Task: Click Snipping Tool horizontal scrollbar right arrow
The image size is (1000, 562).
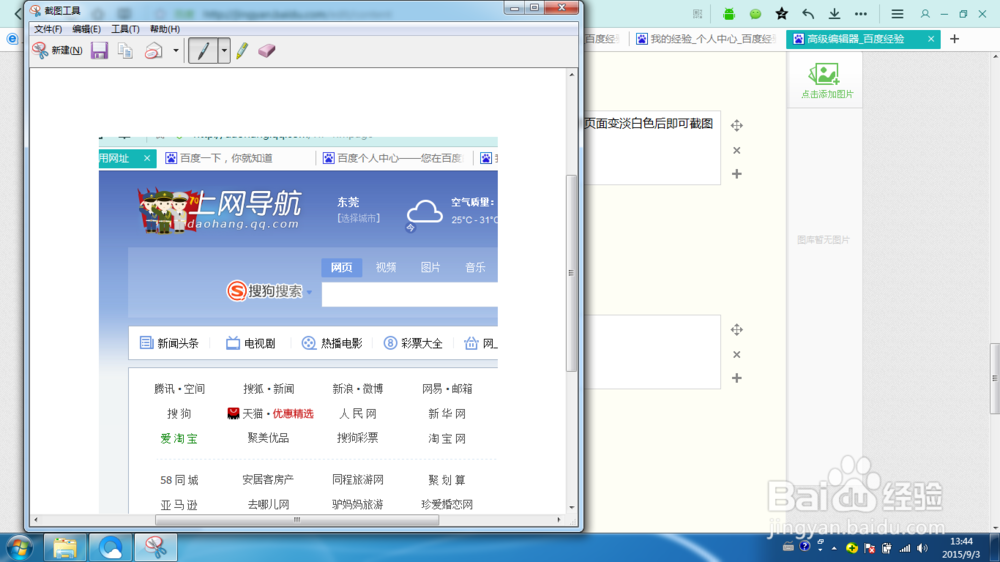Action: coord(559,519)
